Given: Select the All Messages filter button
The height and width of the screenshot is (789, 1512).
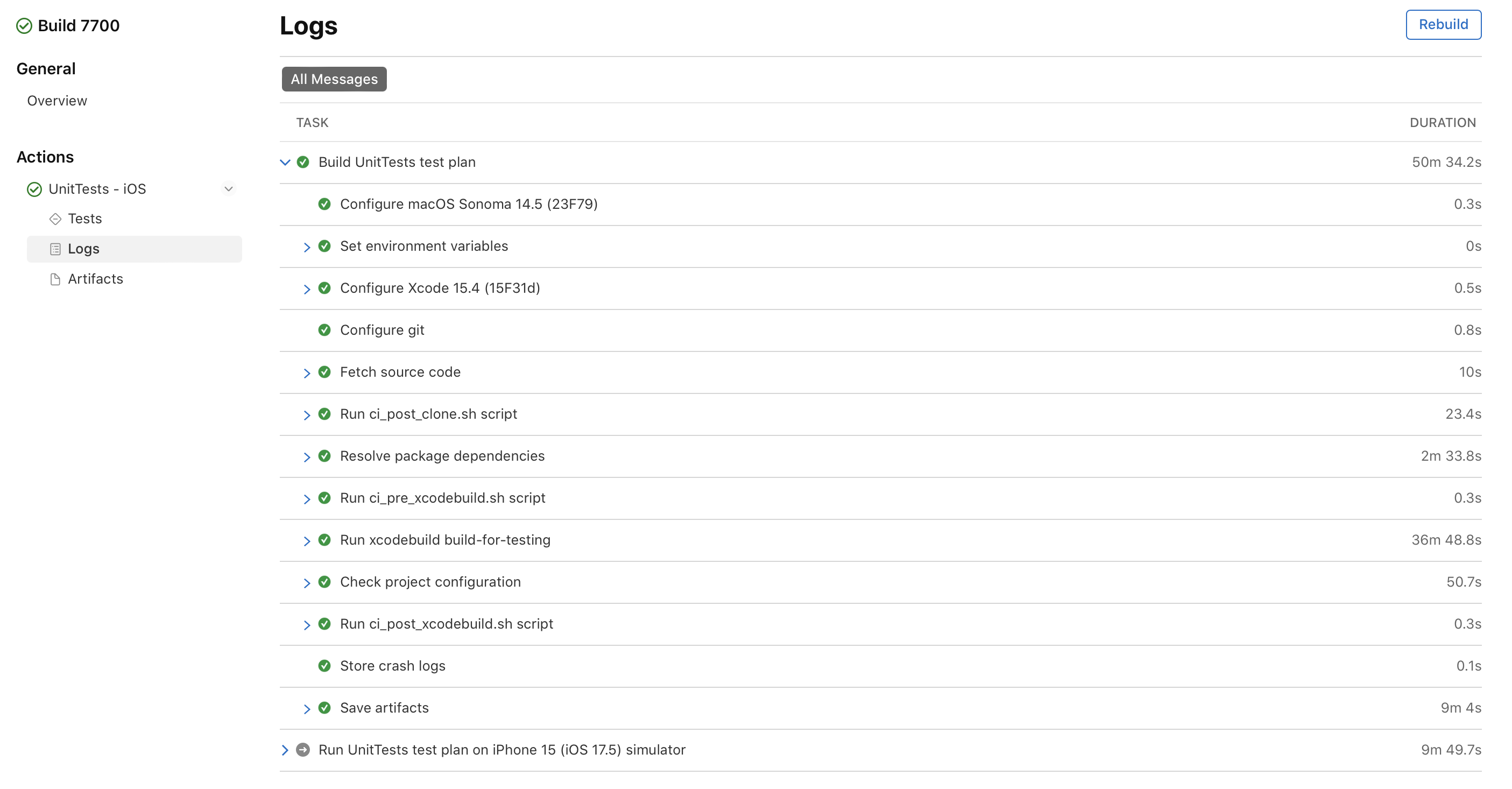Looking at the screenshot, I should point(334,79).
